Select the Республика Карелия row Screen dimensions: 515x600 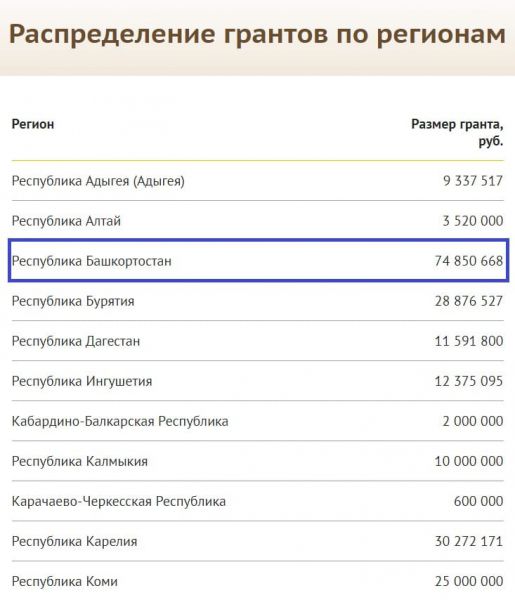coord(258,541)
